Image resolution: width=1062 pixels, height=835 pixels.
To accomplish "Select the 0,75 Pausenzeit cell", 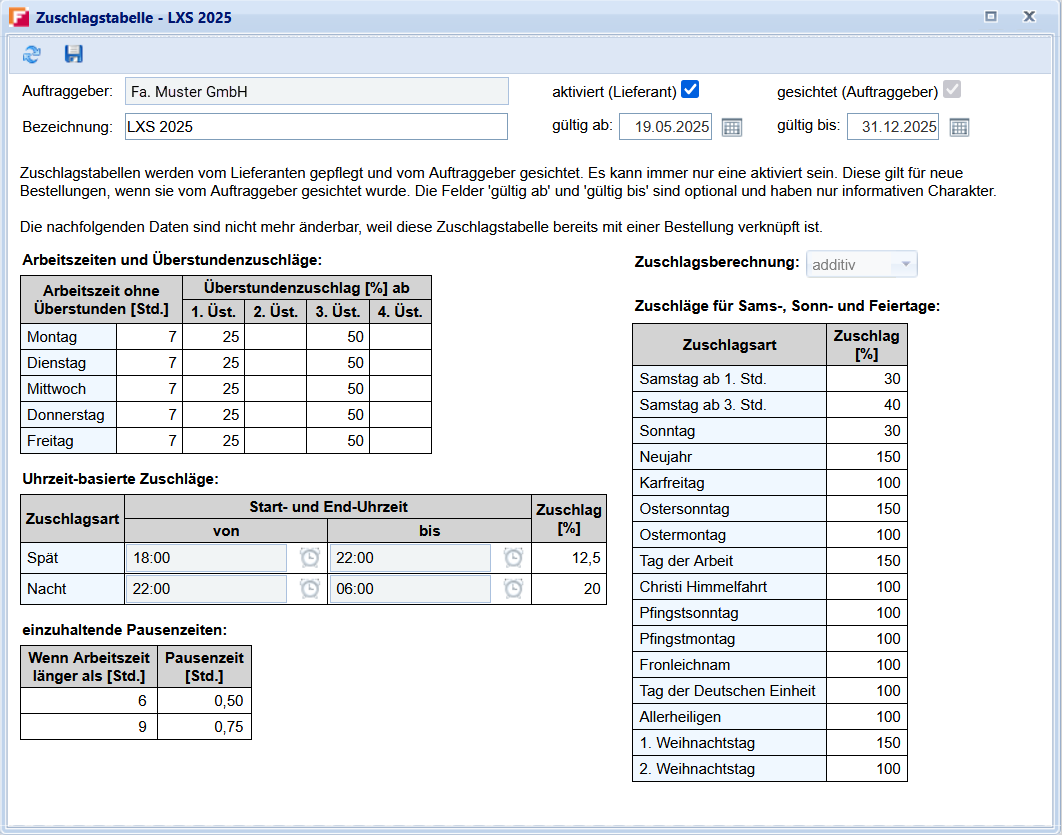I will pyautogui.click(x=204, y=727).
